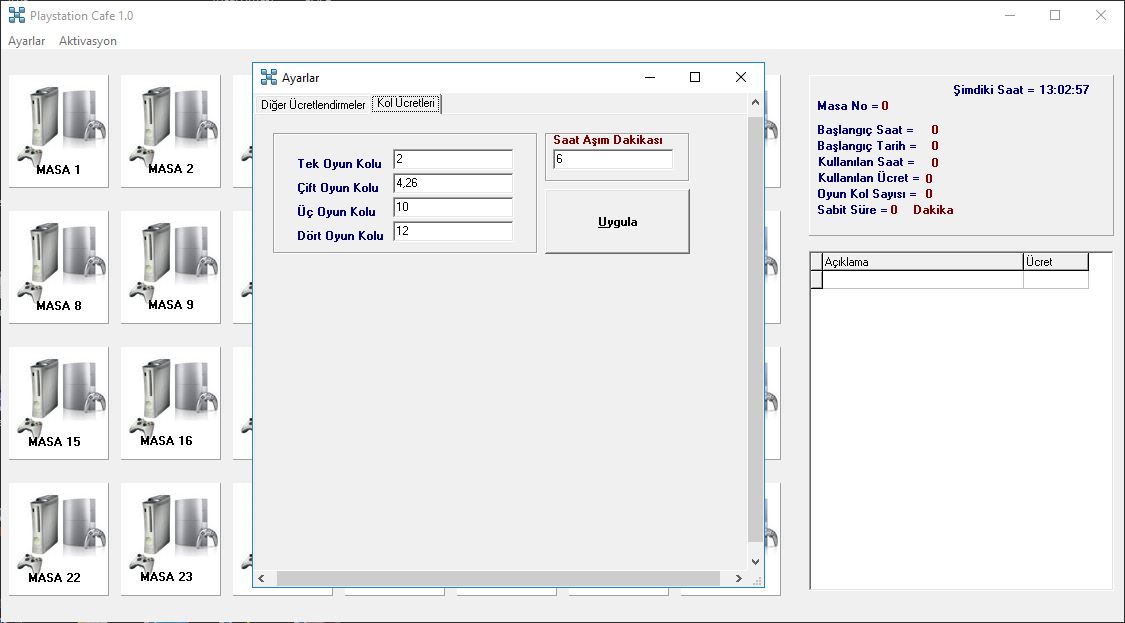Apply settings with the Uygula button
Viewport: 1125px width, 623px height.
tap(617, 222)
